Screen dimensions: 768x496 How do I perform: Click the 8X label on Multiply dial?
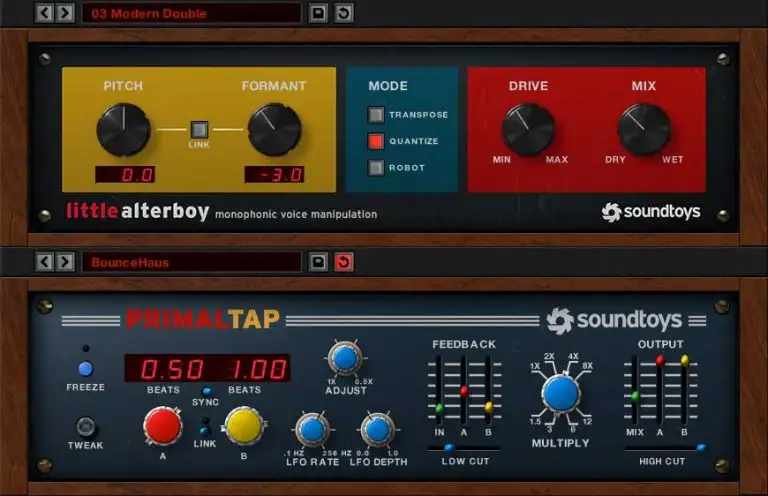587,366
